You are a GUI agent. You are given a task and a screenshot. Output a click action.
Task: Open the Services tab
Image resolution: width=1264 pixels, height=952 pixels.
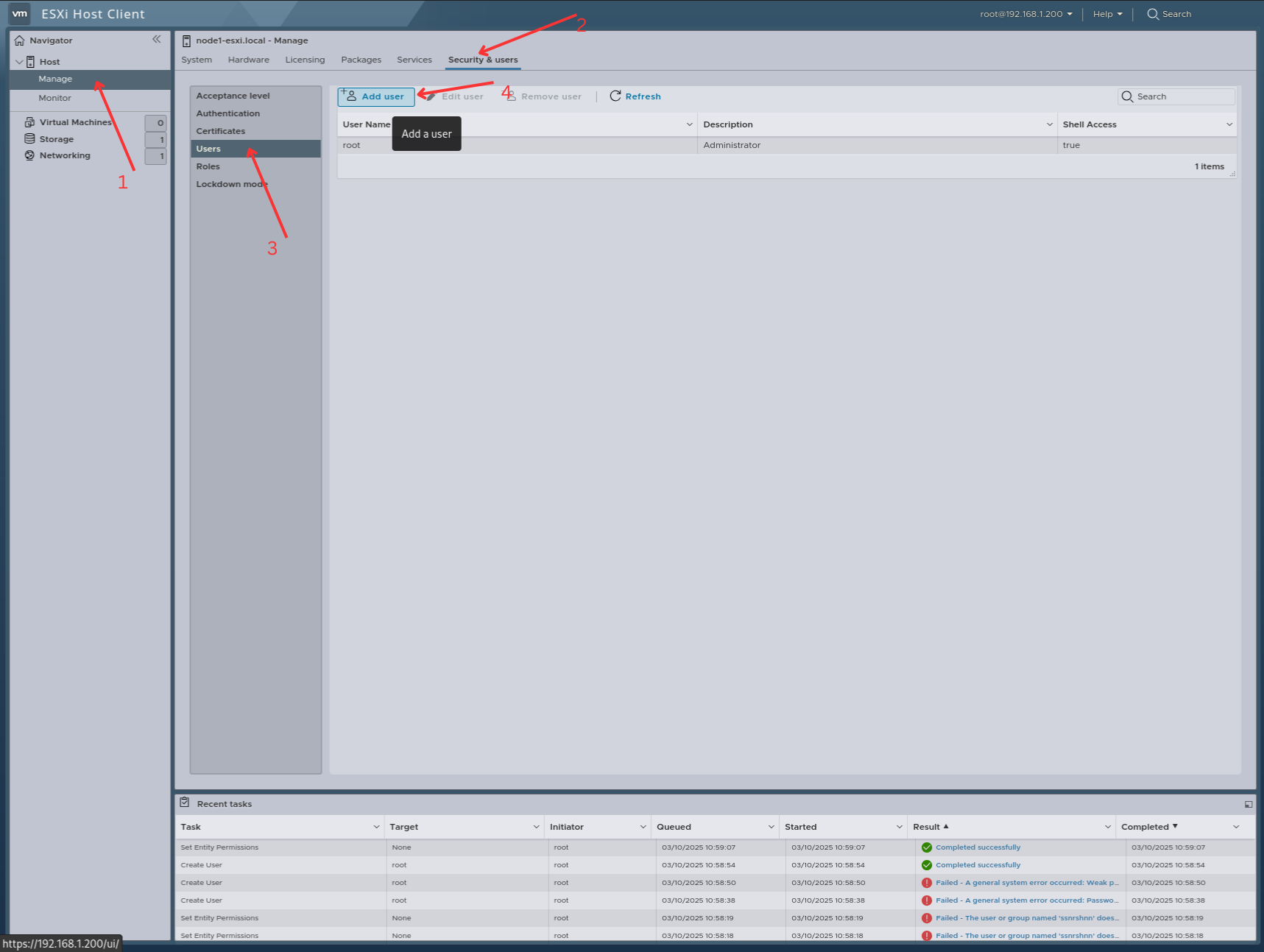click(x=414, y=60)
